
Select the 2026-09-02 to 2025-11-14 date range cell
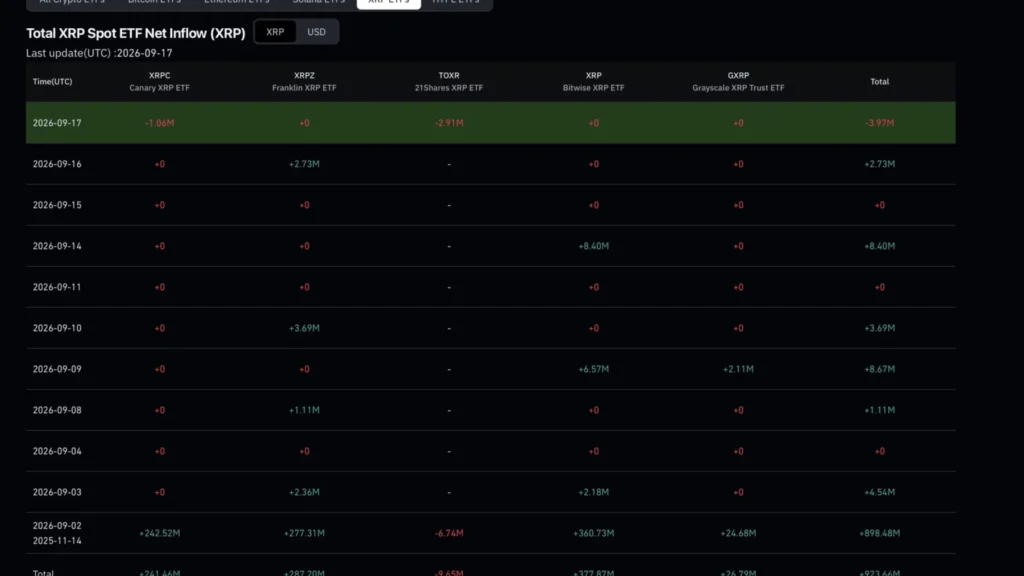click(57, 533)
